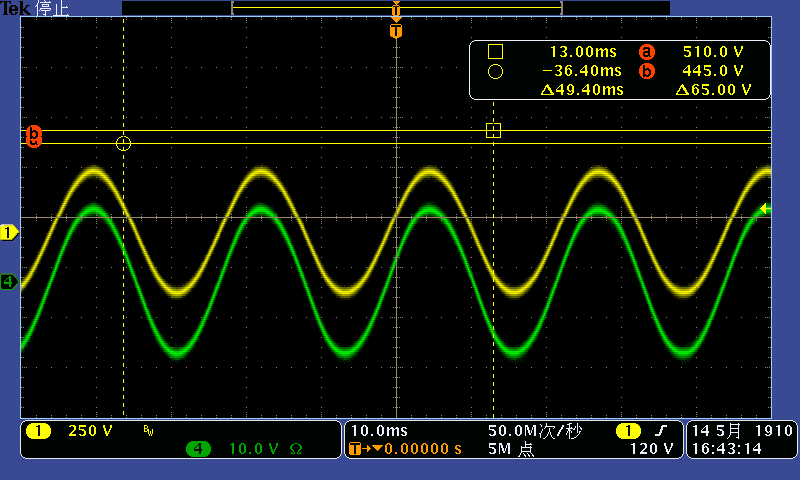Click the '445.0 V' cursor b voltage readout
The width and height of the screenshot is (800, 480).
[713, 70]
